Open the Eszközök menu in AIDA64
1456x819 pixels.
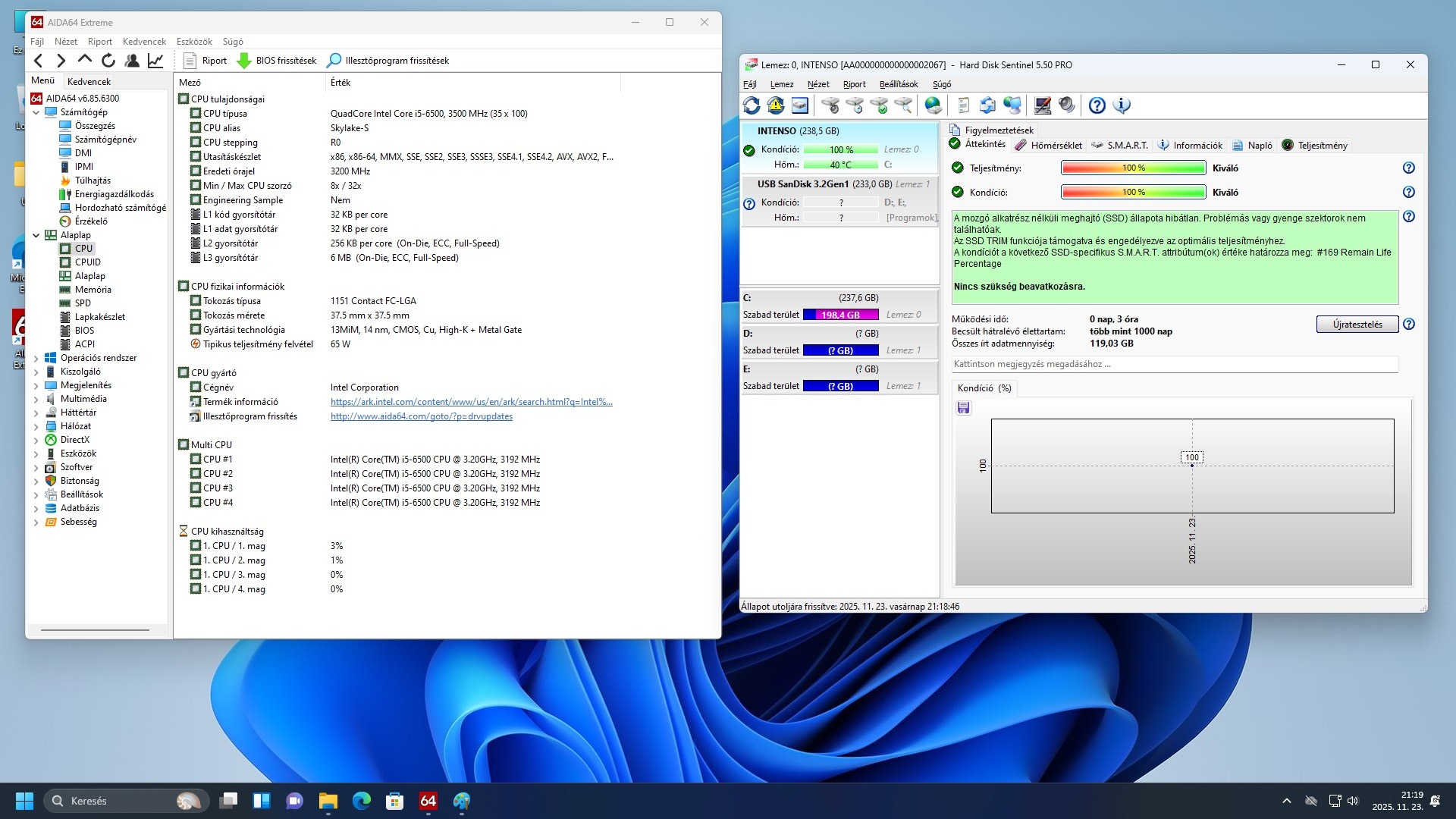point(194,42)
